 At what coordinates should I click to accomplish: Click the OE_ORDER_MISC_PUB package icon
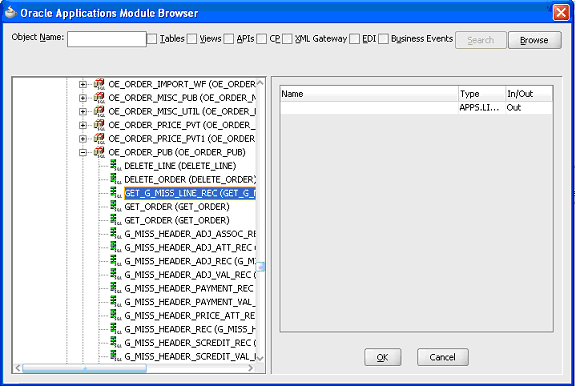pos(99,98)
